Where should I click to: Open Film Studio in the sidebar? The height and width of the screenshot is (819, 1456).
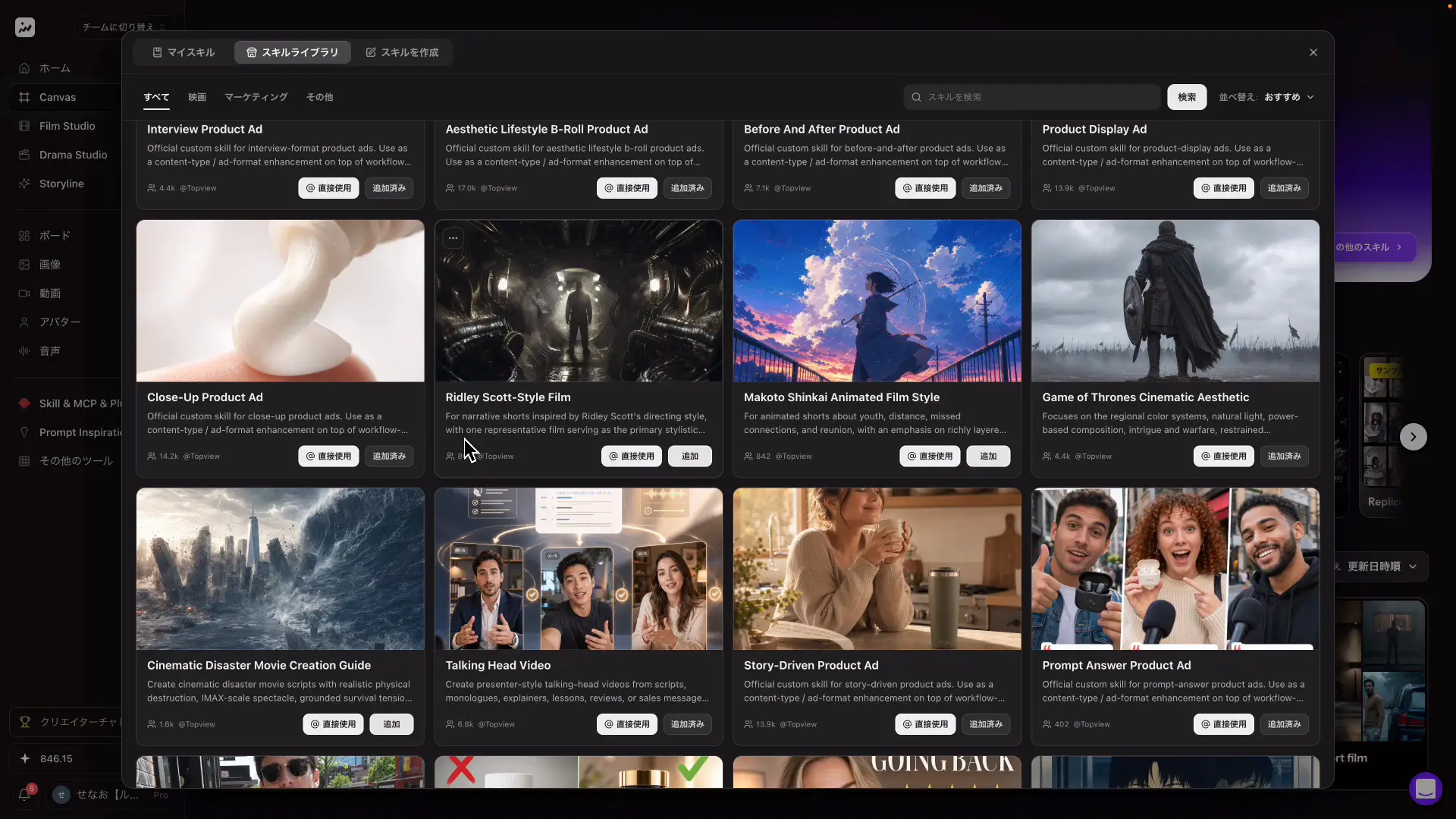pyautogui.click(x=64, y=126)
